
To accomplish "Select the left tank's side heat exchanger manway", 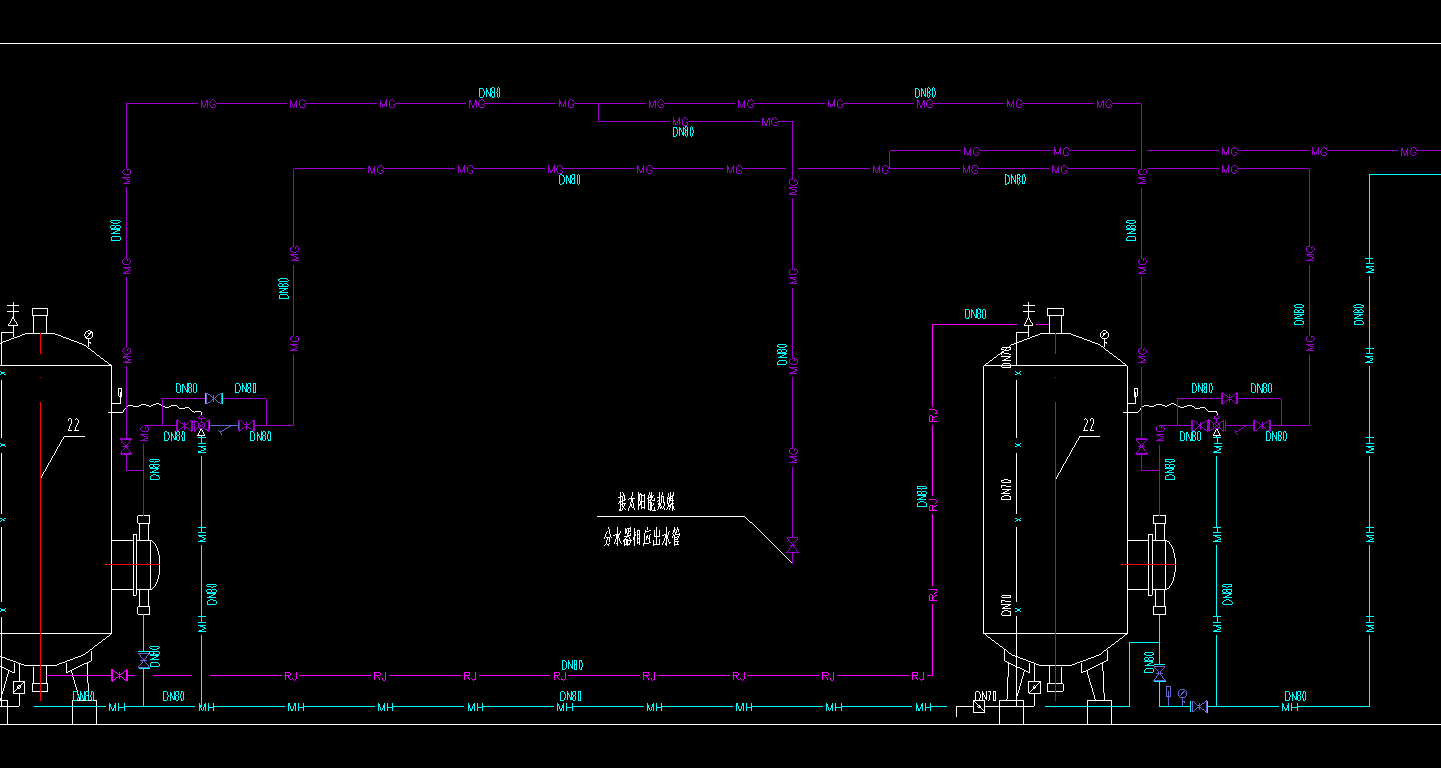I will [x=136, y=565].
